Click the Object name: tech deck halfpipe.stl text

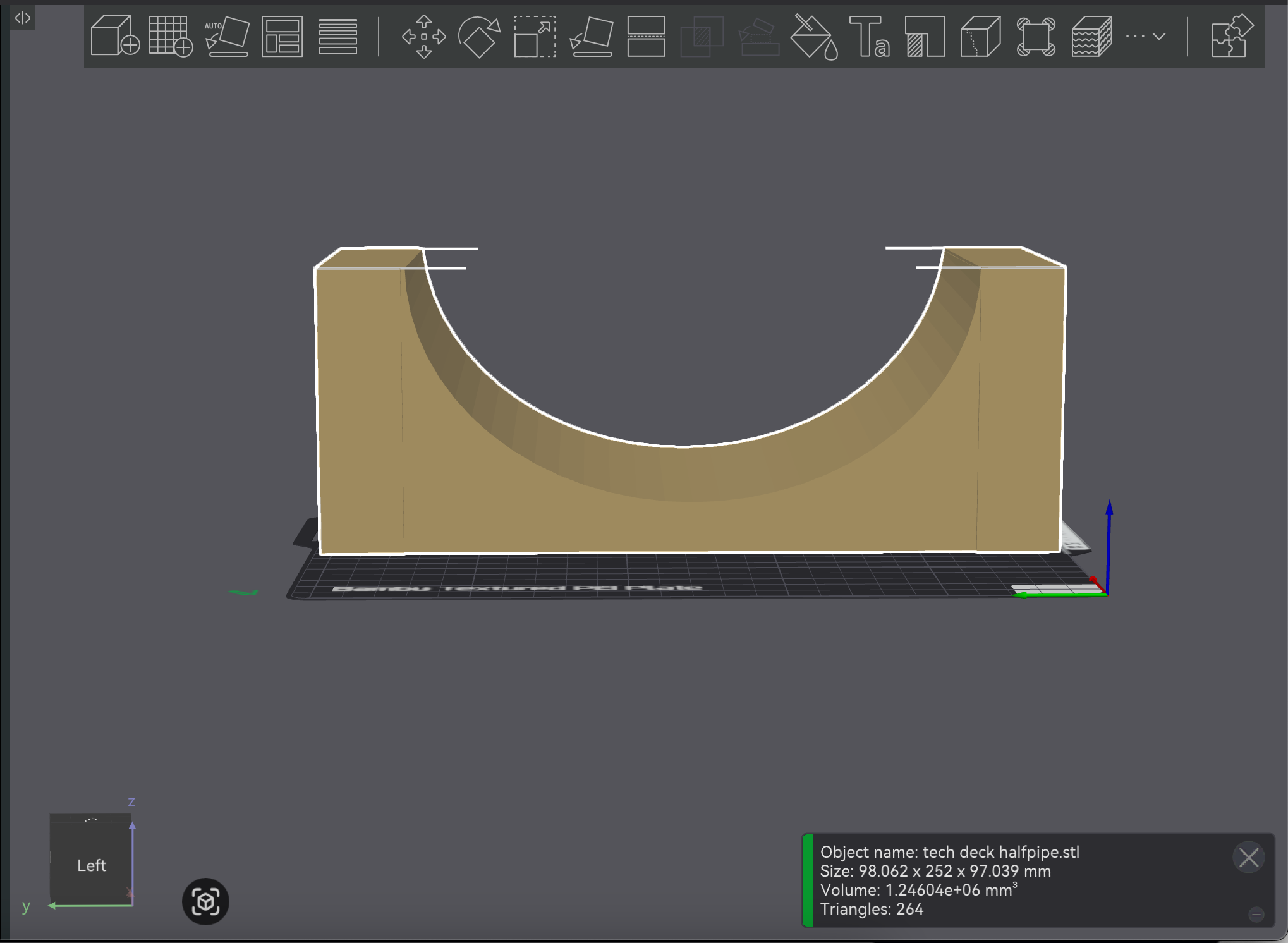(950, 852)
